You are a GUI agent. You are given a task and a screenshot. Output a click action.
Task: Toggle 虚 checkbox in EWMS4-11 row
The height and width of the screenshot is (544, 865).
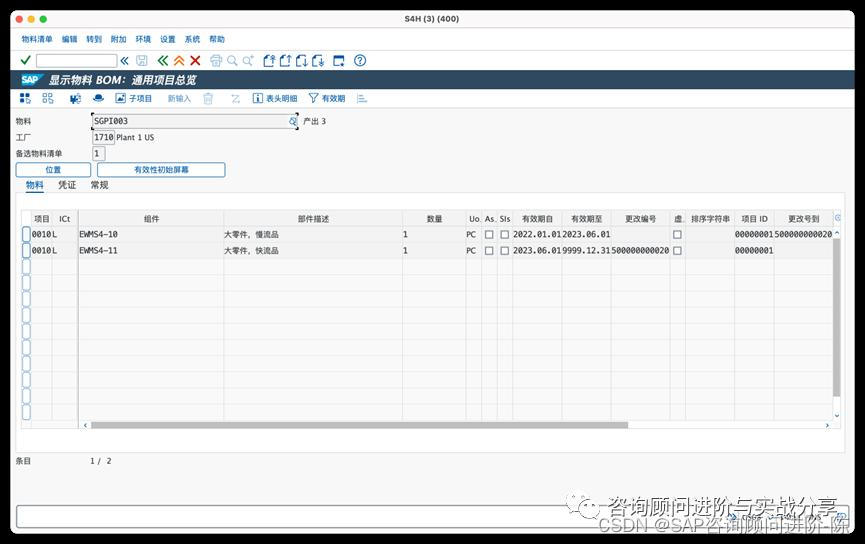click(x=677, y=250)
